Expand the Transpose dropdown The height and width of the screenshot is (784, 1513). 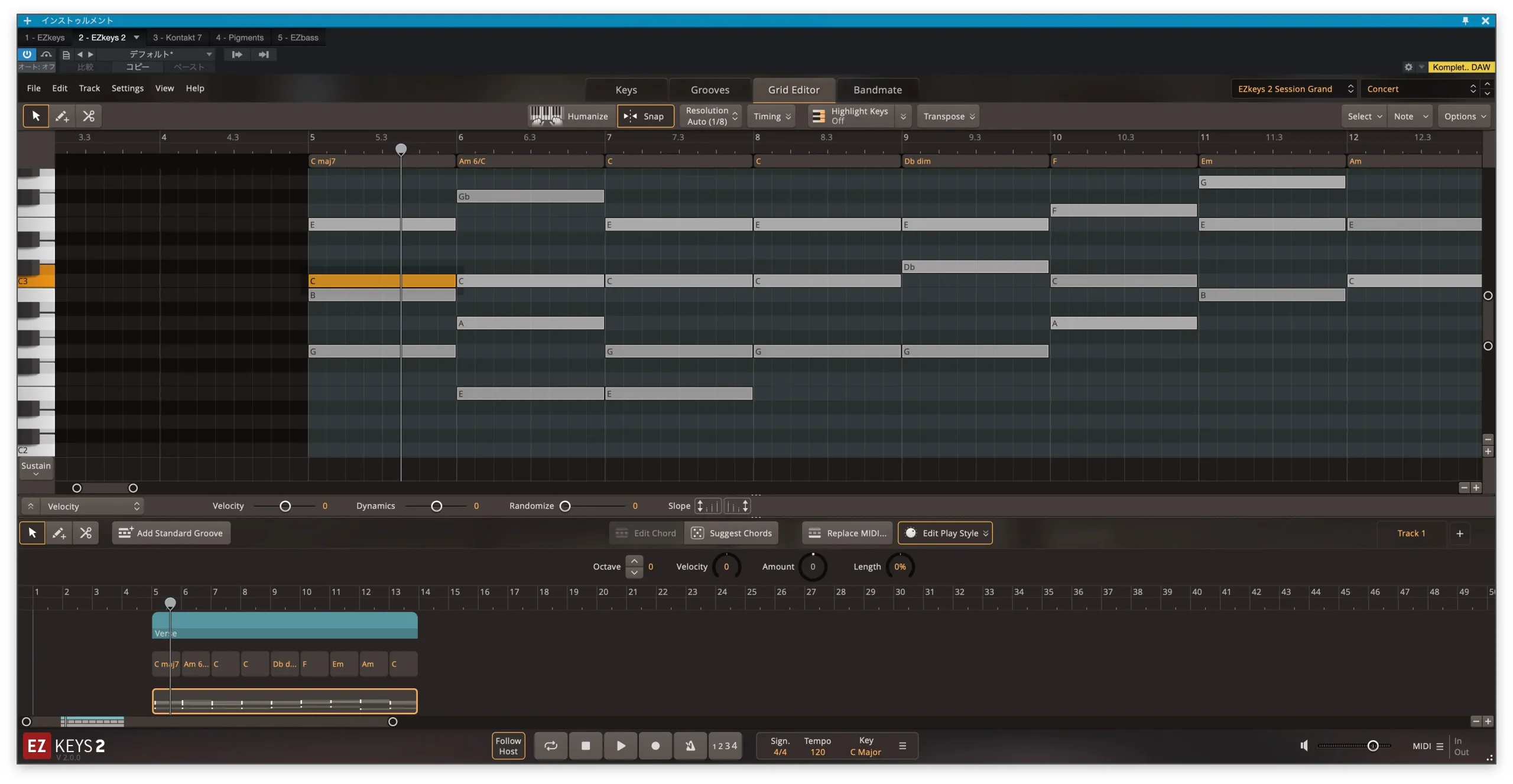tap(948, 116)
